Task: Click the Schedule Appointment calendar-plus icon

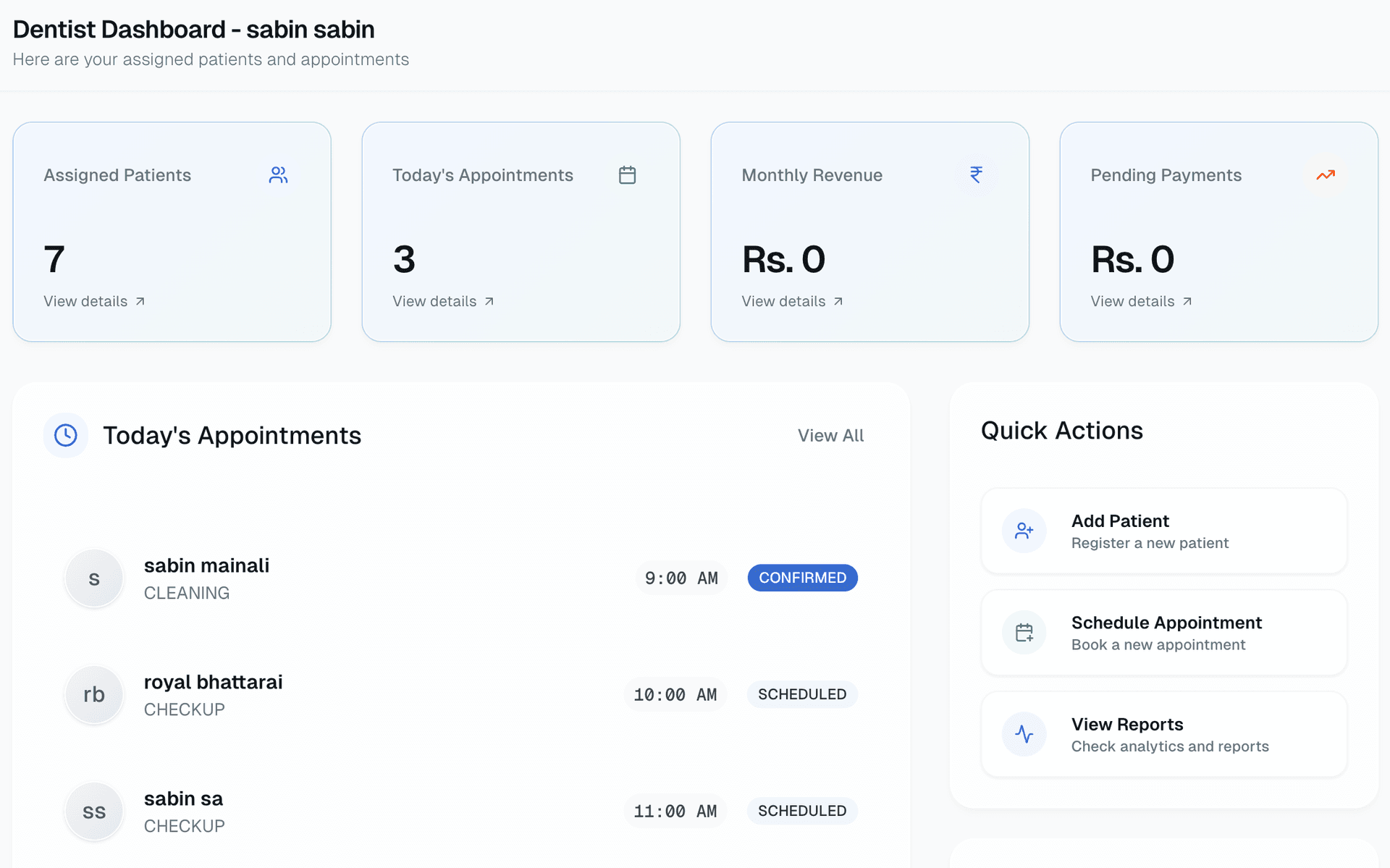Action: coord(1024,632)
